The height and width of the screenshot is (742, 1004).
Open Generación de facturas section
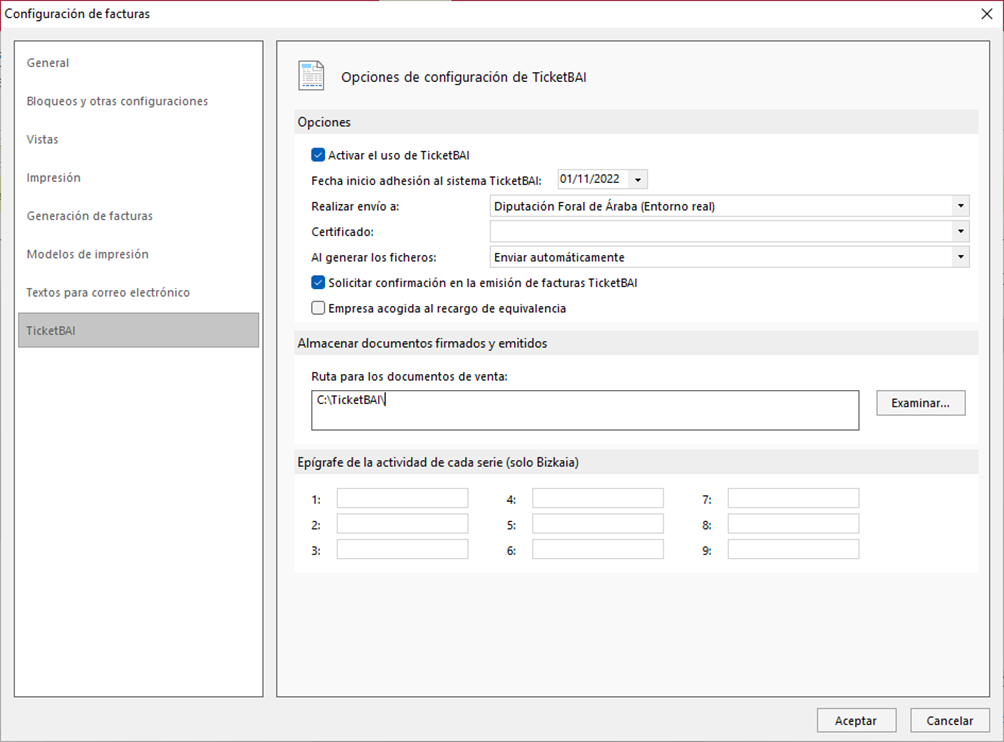click(138, 216)
